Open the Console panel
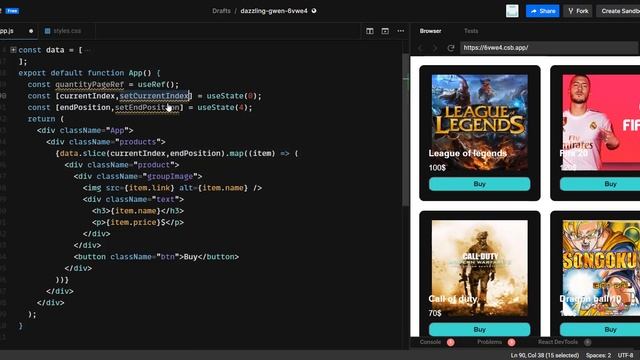 (430, 342)
